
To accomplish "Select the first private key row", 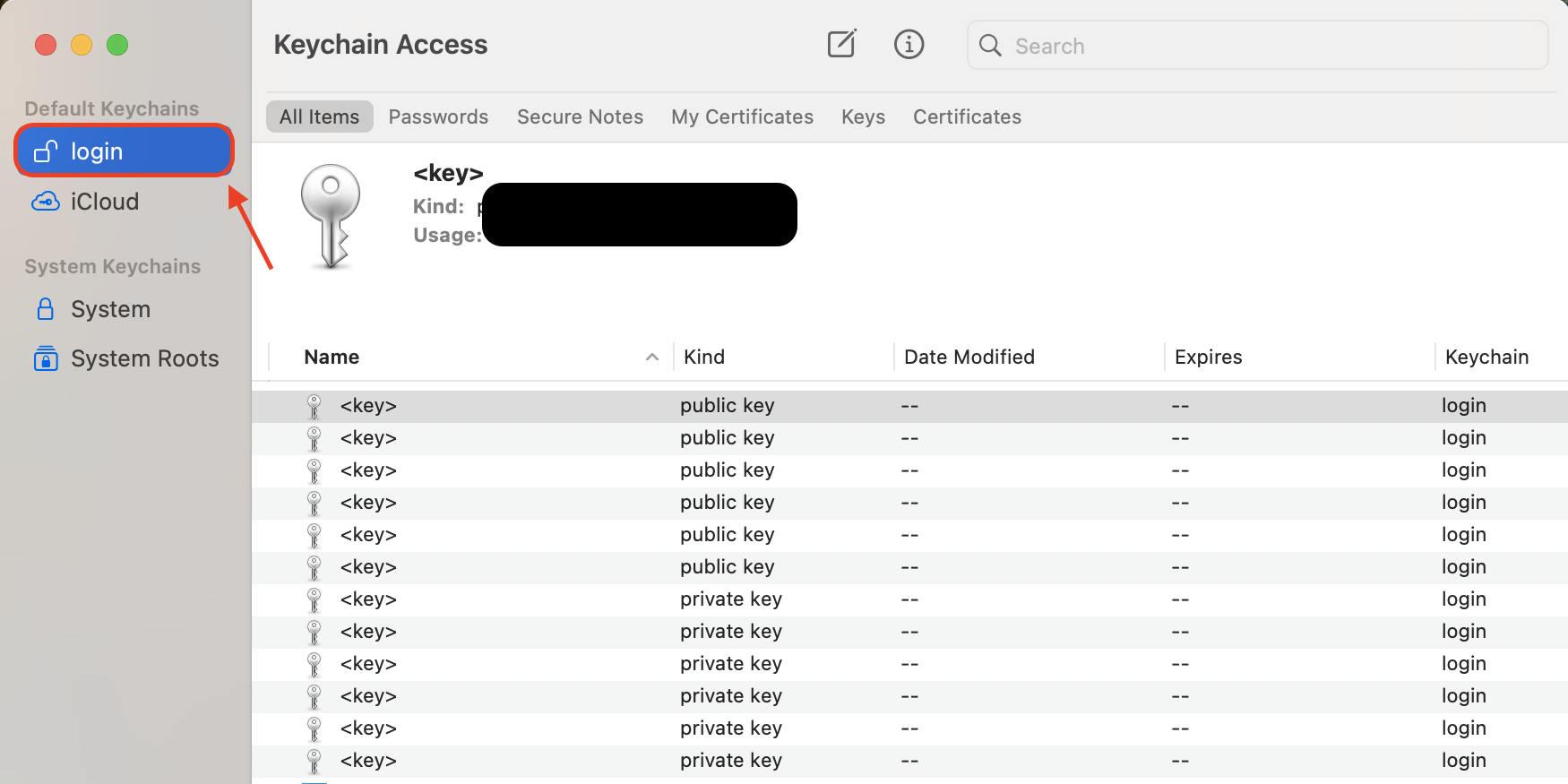I will 627,599.
